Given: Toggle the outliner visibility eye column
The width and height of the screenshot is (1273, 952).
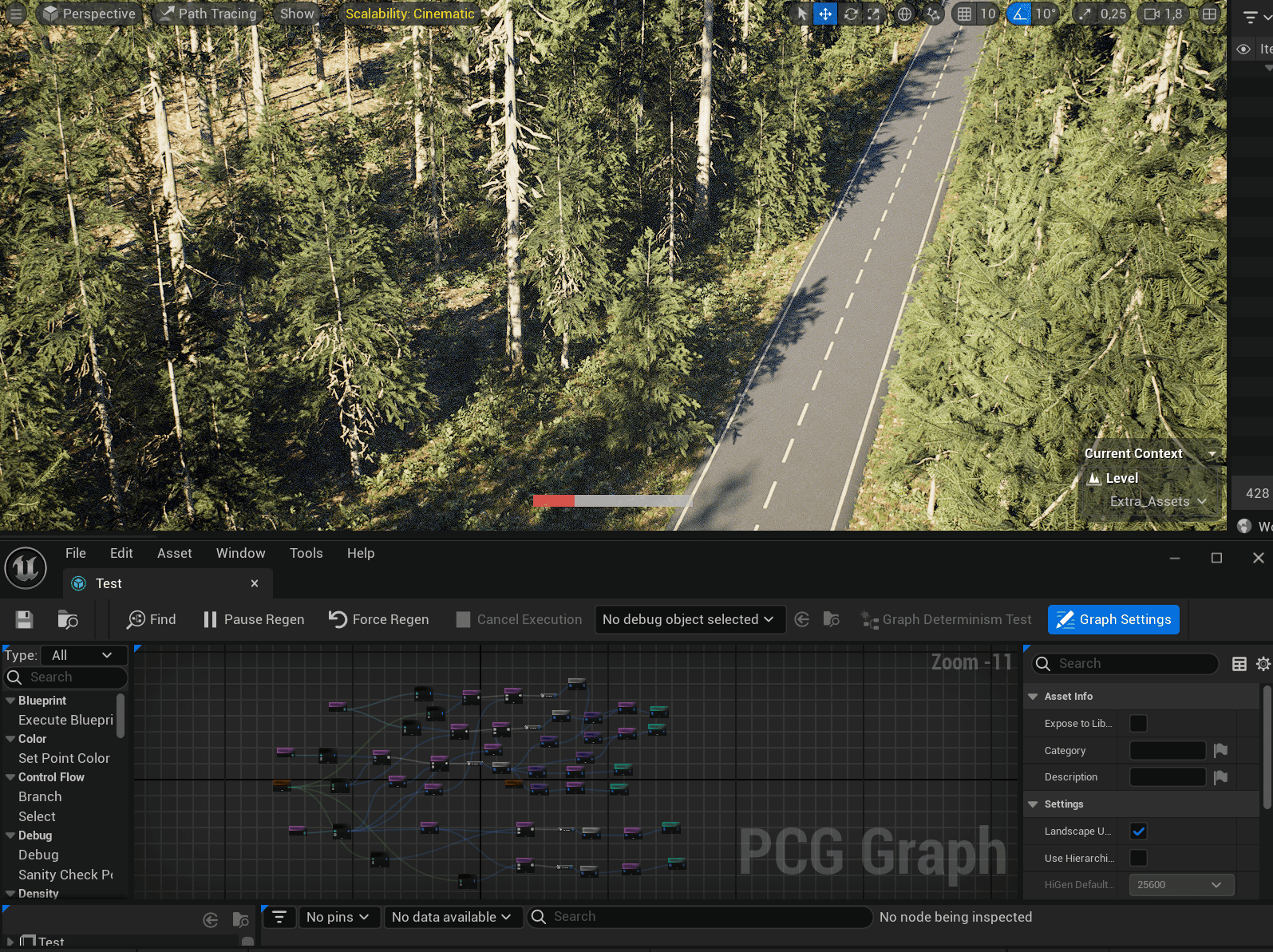Looking at the screenshot, I should [1243, 49].
